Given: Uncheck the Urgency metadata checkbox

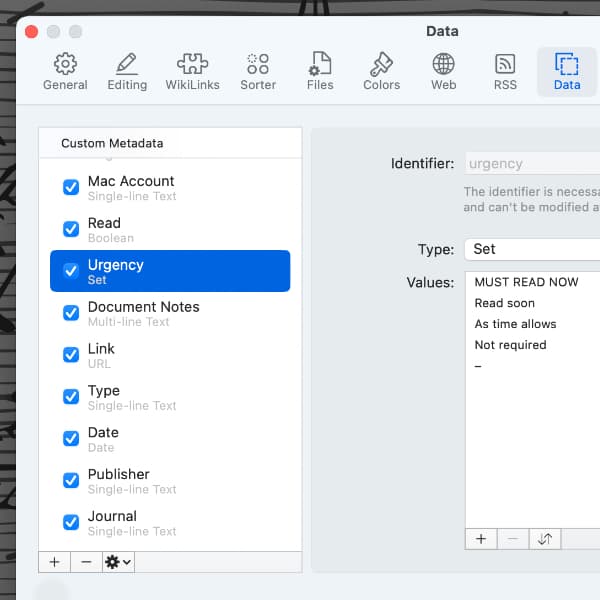Looking at the screenshot, I should tap(71, 271).
